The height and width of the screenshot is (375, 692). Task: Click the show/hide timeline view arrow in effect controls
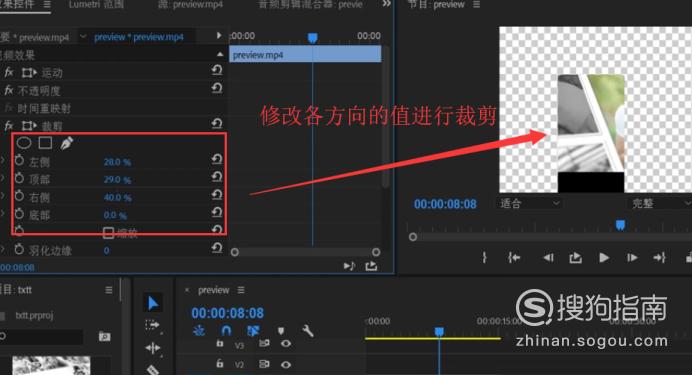(x=218, y=35)
